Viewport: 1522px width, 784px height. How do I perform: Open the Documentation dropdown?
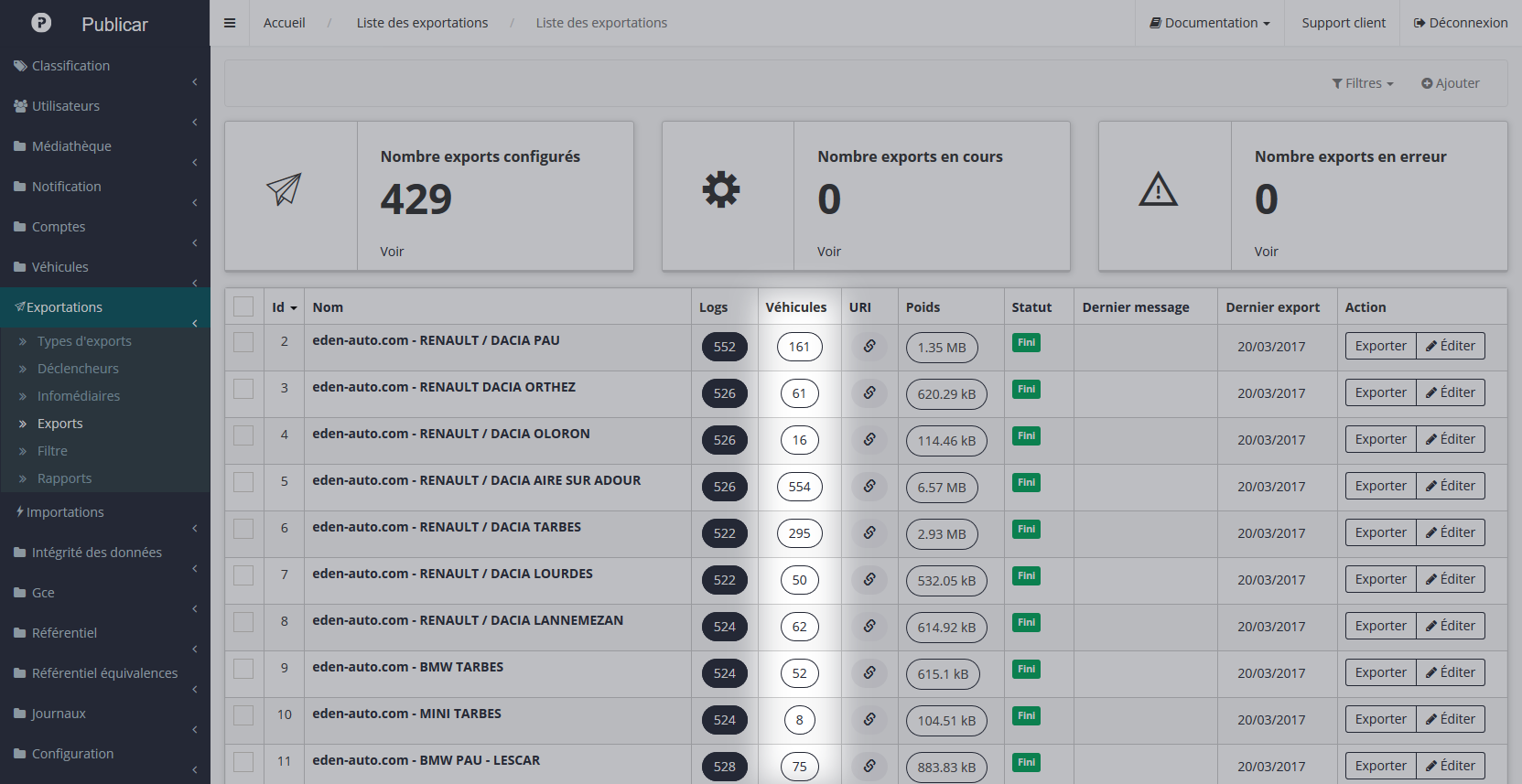click(1210, 23)
